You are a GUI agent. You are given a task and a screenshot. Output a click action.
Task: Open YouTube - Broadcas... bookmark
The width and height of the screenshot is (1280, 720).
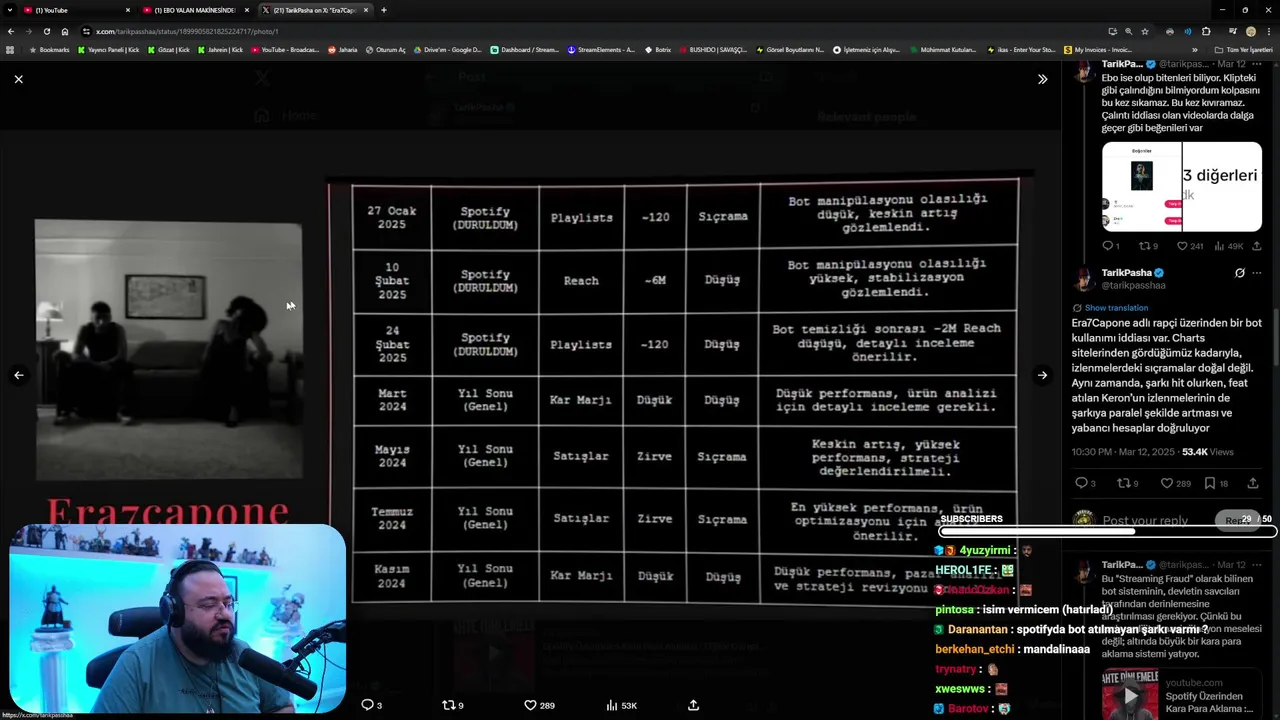(x=285, y=49)
